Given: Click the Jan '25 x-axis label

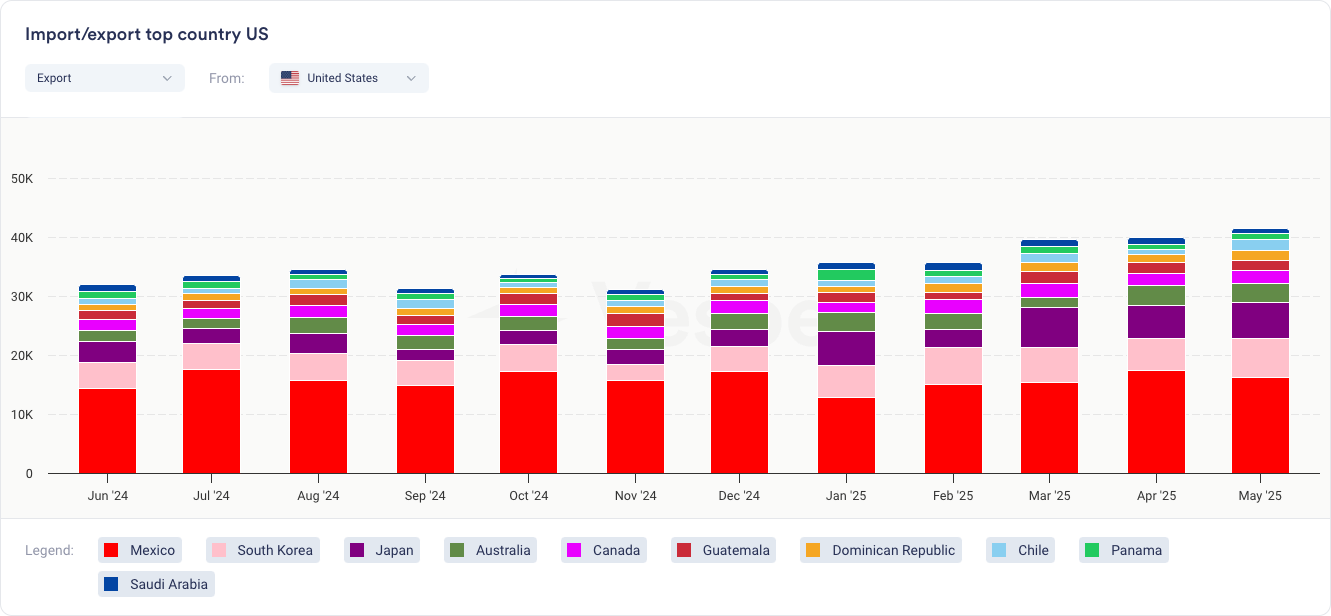Looking at the screenshot, I should [x=845, y=496].
